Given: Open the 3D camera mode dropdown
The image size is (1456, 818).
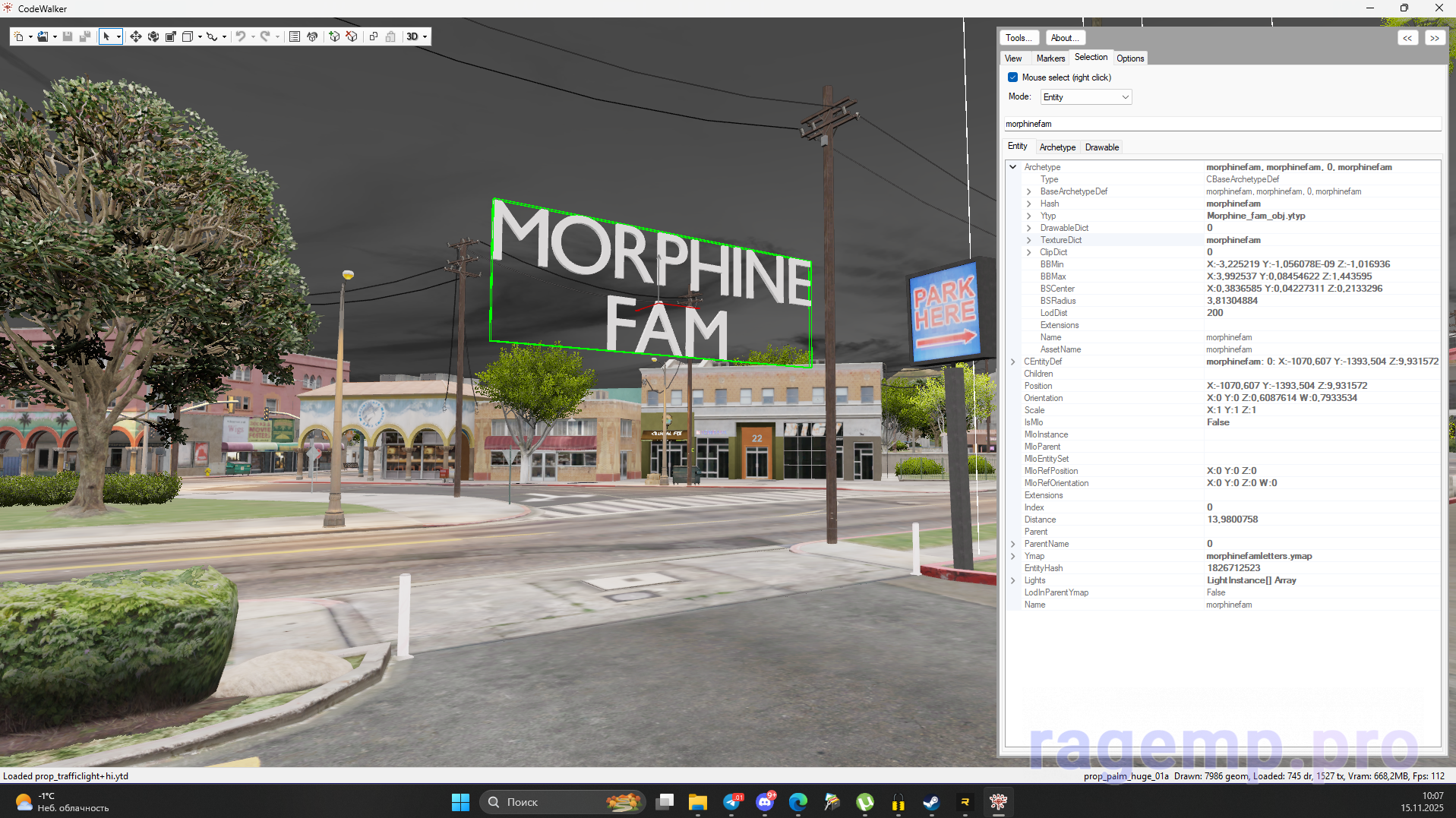Looking at the screenshot, I should click(x=416, y=36).
